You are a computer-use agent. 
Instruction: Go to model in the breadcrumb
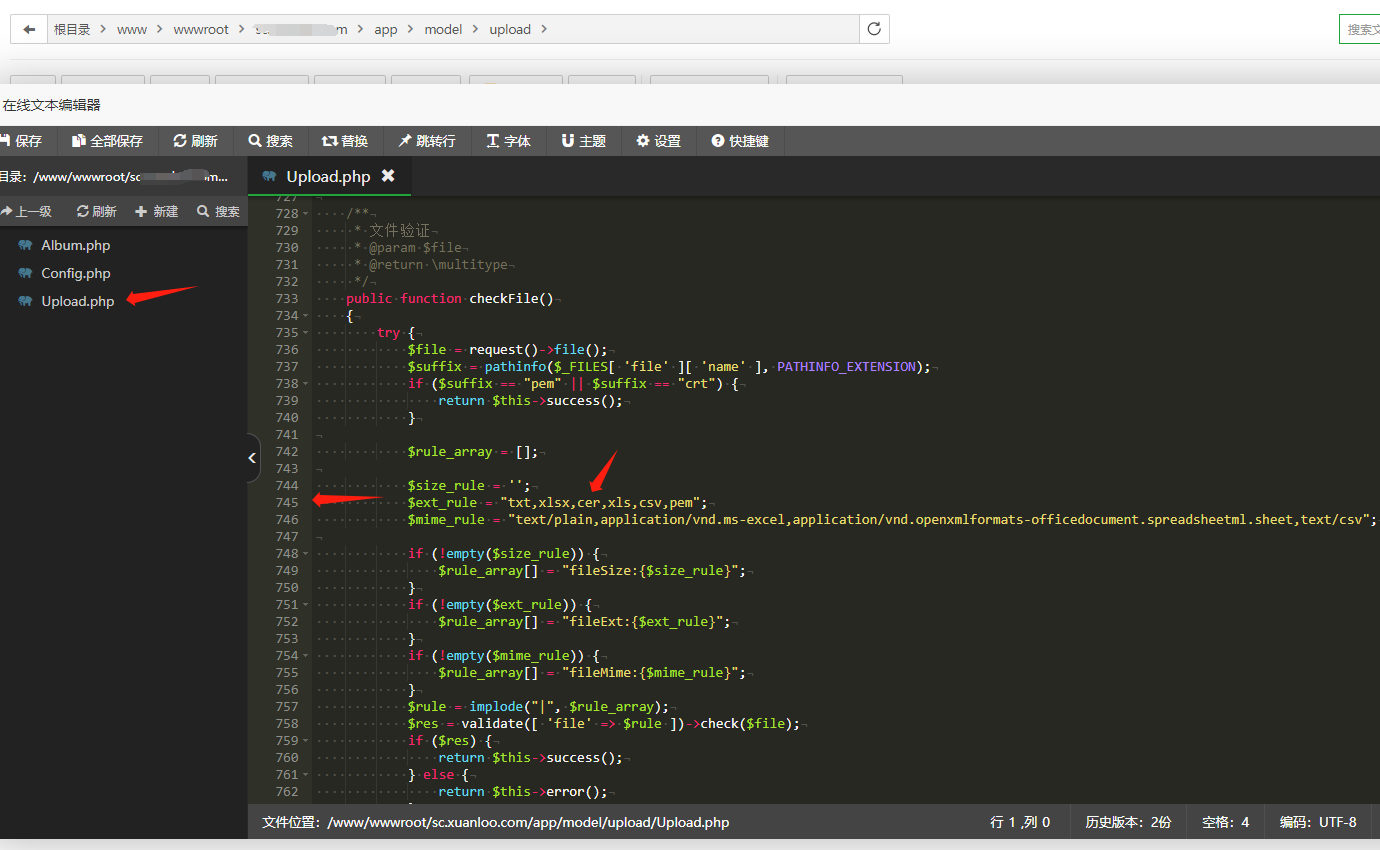click(443, 30)
